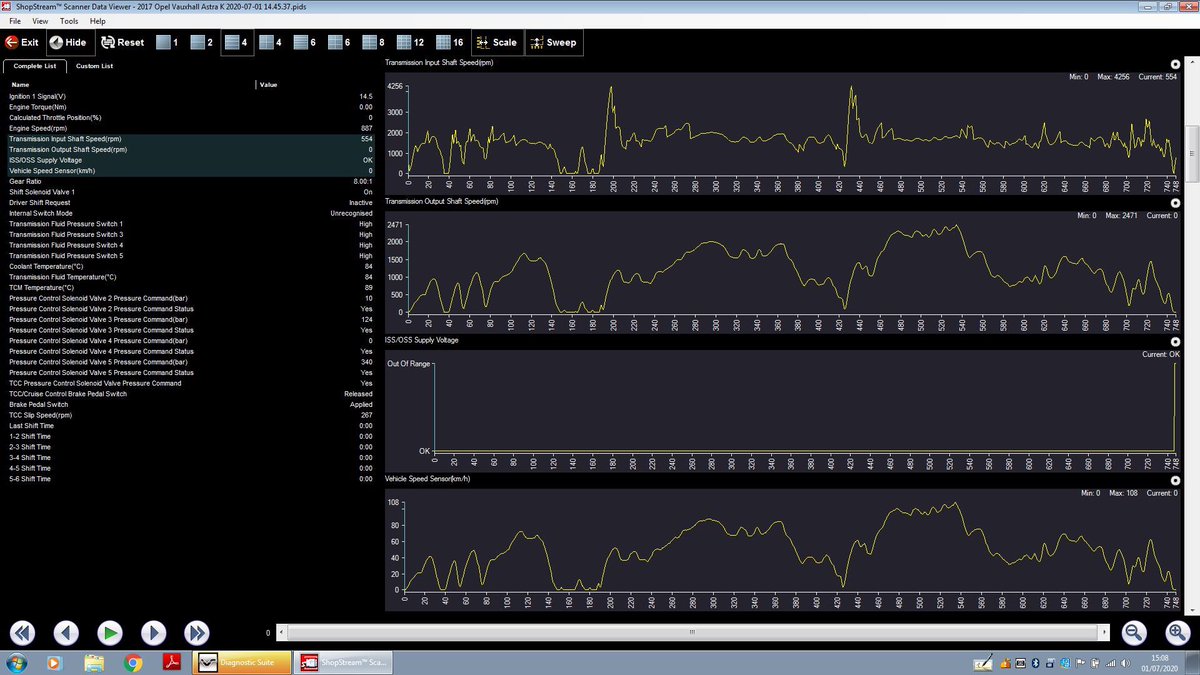This screenshot has height=675, width=1200.
Task: Select the Brake Pedal Switch row
Action: [x=190, y=405]
